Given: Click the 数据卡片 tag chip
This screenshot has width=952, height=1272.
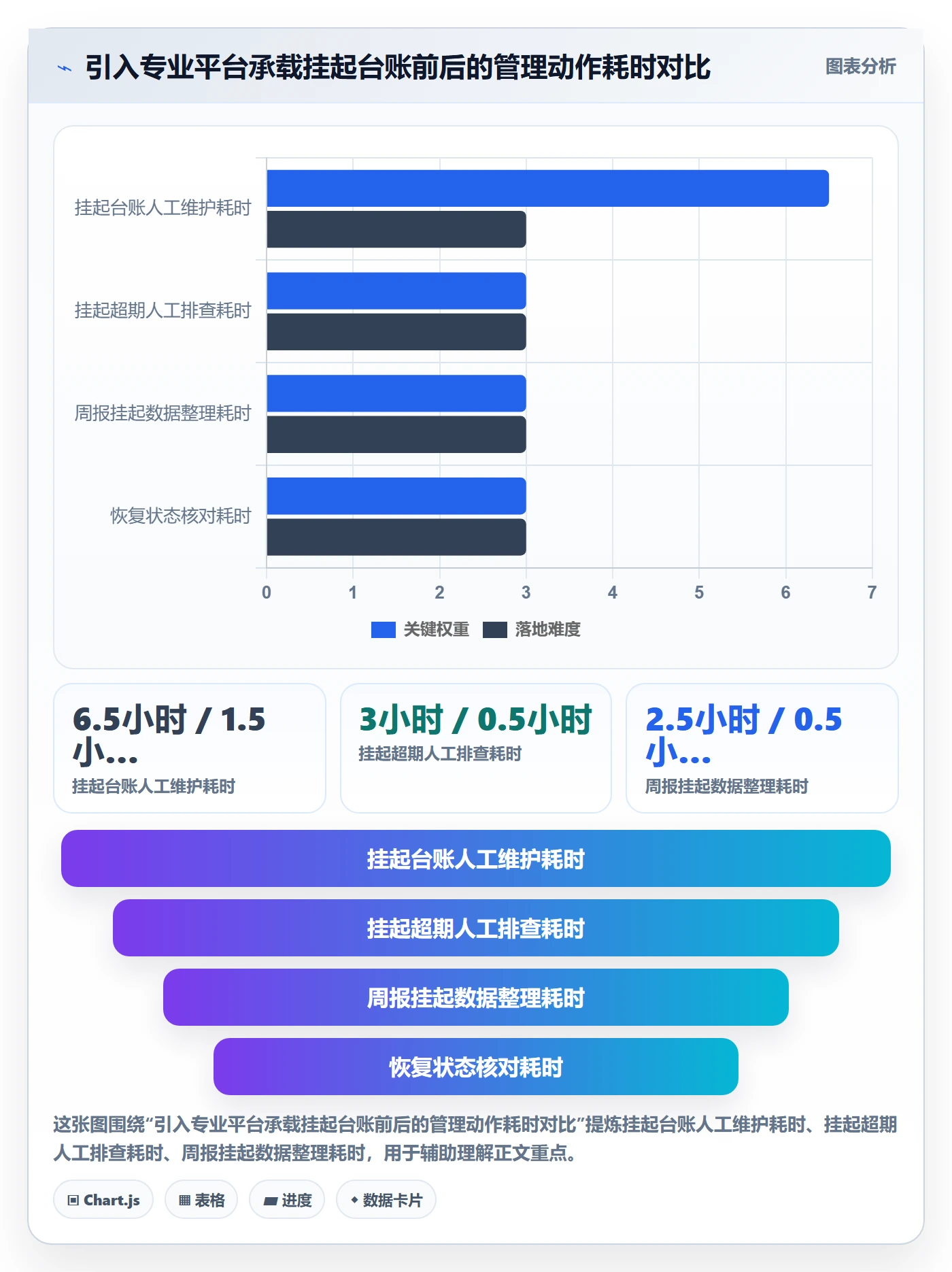Looking at the screenshot, I should pyautogui.click(x=386, y=1200).
